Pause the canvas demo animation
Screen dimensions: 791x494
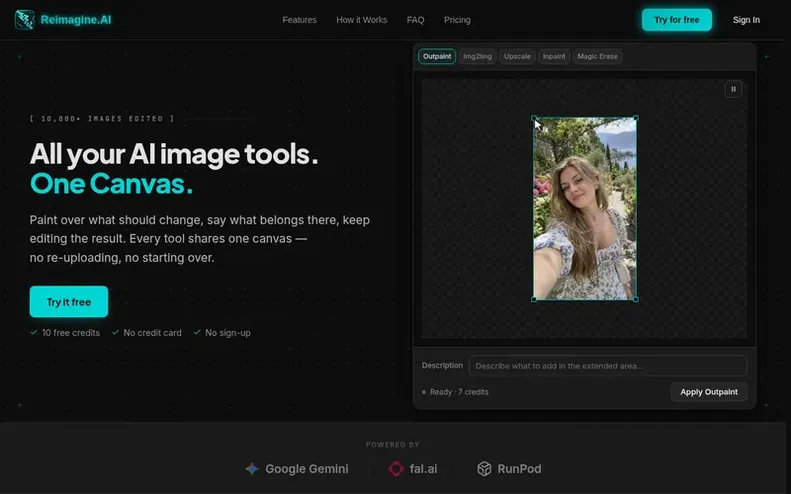(x=733, y=89)
